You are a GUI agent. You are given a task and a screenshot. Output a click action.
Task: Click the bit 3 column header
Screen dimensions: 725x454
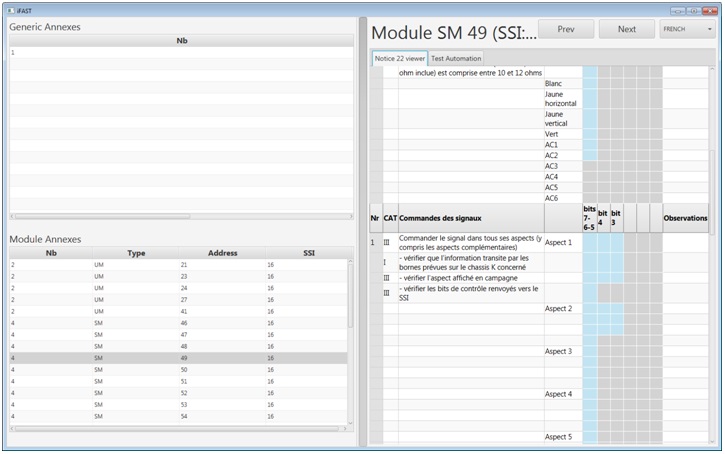616,218
